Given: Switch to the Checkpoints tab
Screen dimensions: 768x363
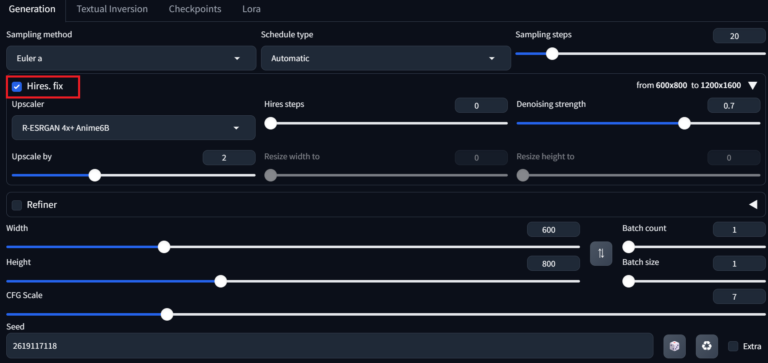Looking at the screenshot, I should tap(195, 9).
